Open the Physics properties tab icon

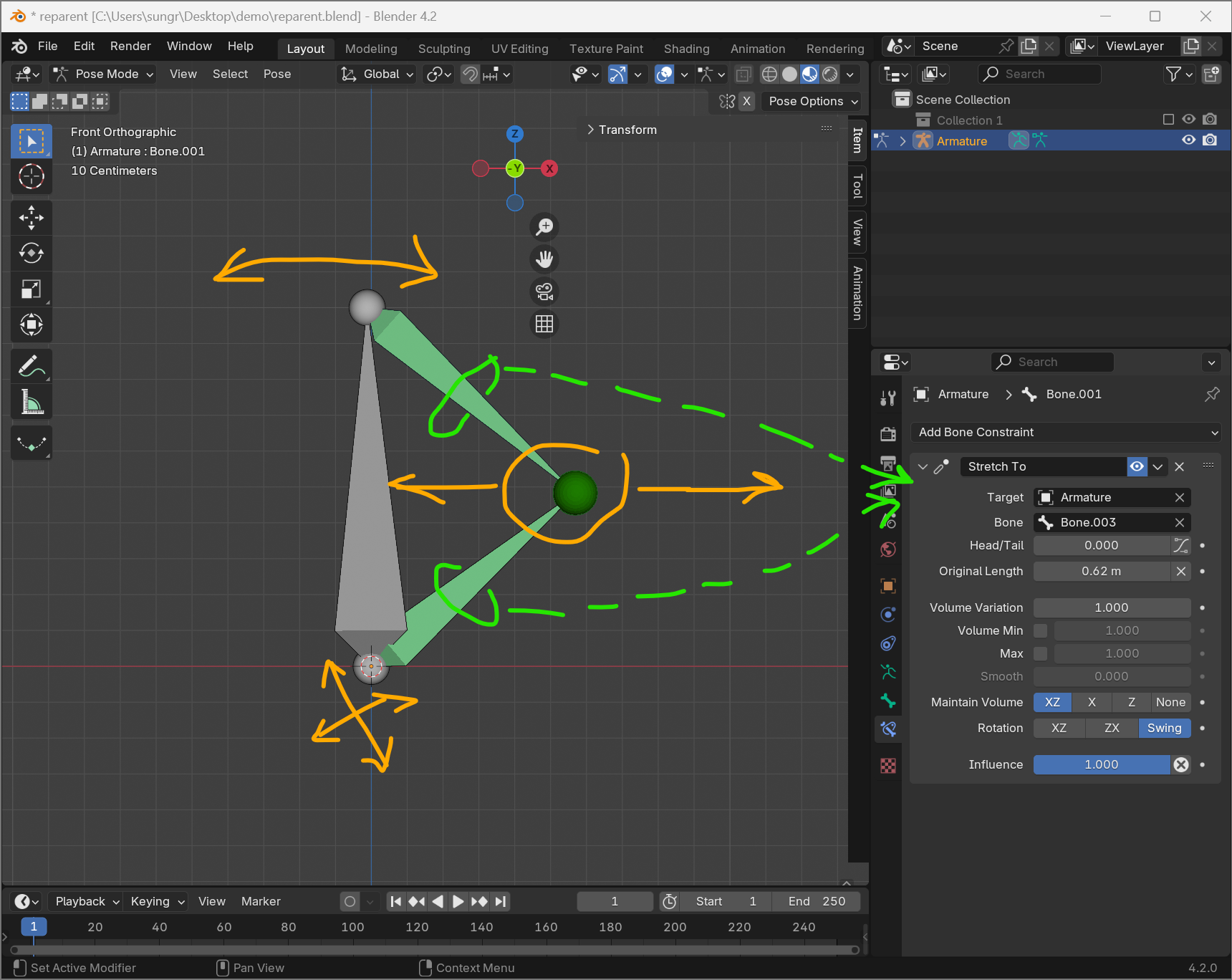point(888,643)
